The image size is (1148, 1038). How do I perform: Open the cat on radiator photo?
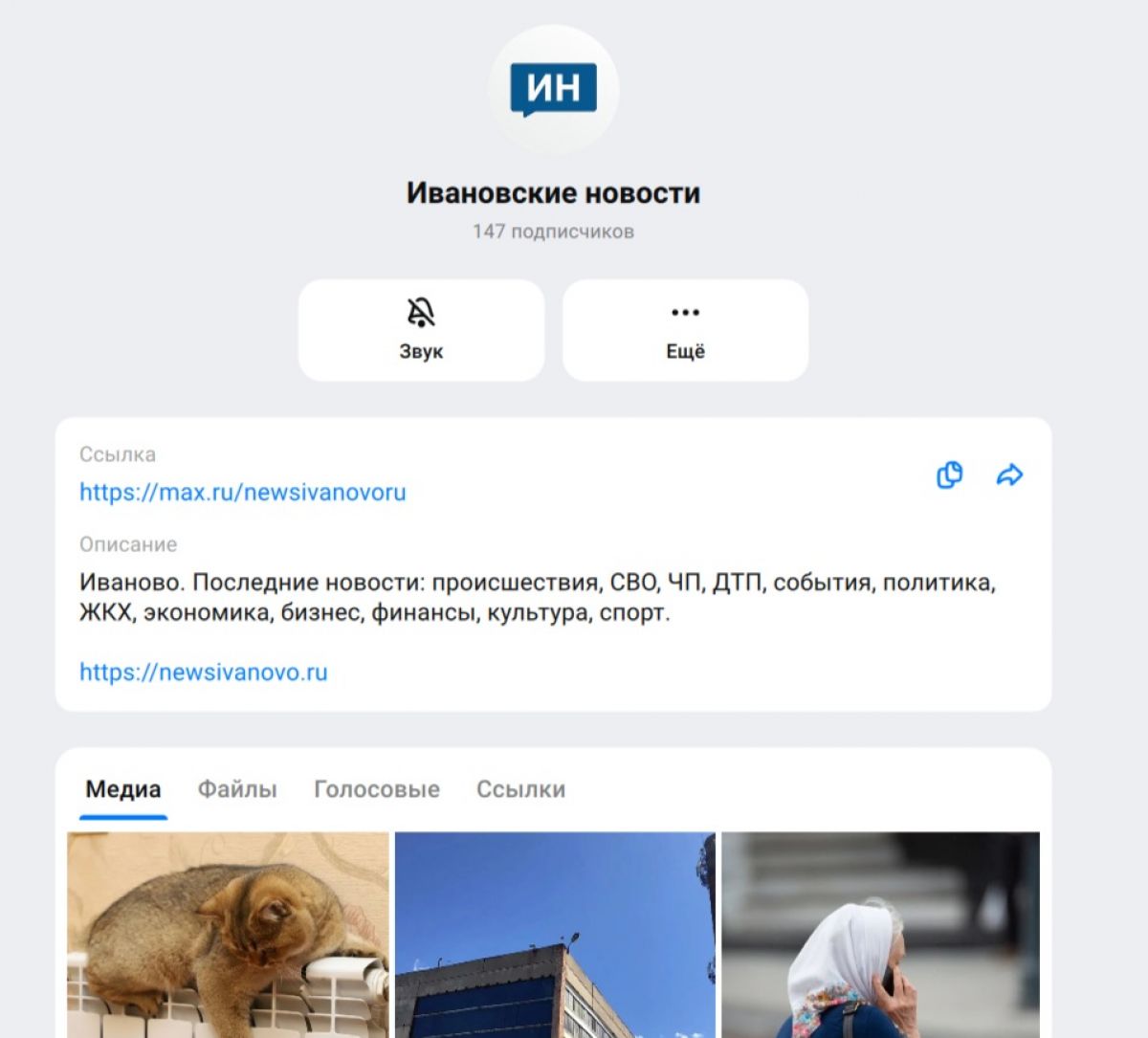pyautogui.click(x=228, y=935)
